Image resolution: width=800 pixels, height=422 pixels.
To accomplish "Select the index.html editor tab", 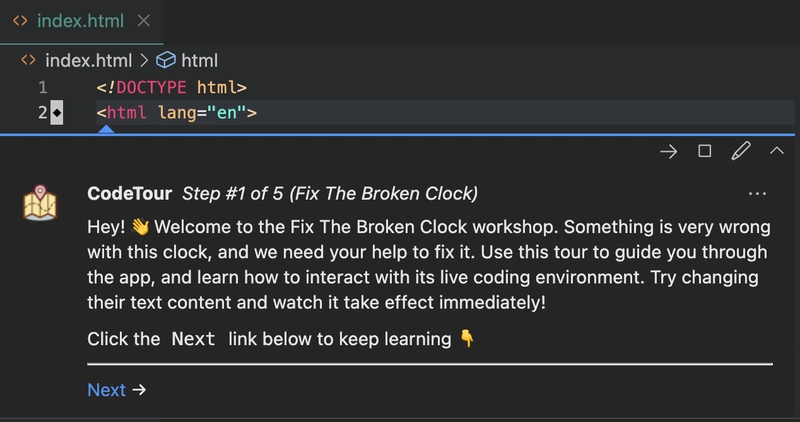I will tap(82, 21).
